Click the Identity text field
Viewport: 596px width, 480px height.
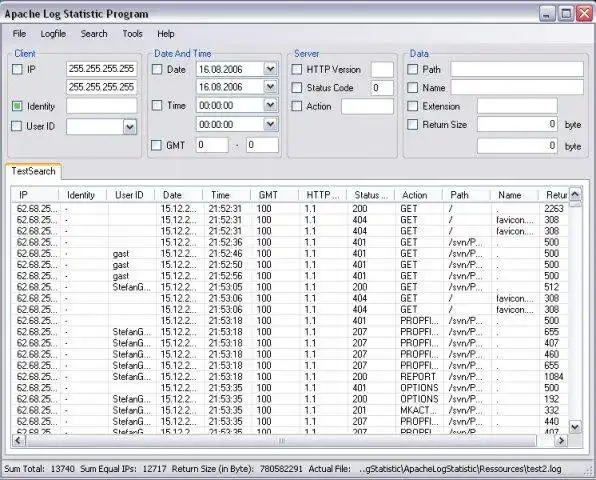101,106
